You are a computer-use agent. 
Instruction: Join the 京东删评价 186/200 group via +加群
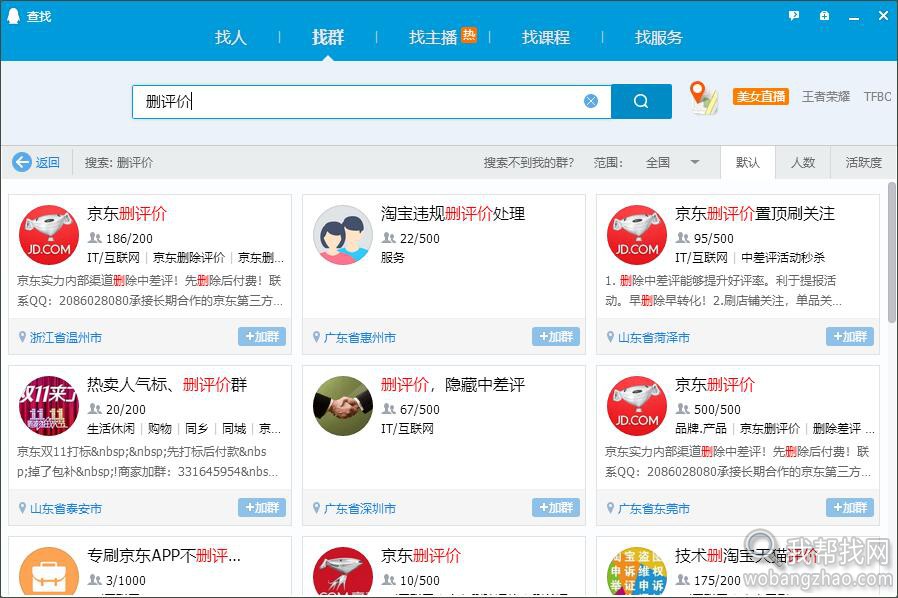pos(262,336)
